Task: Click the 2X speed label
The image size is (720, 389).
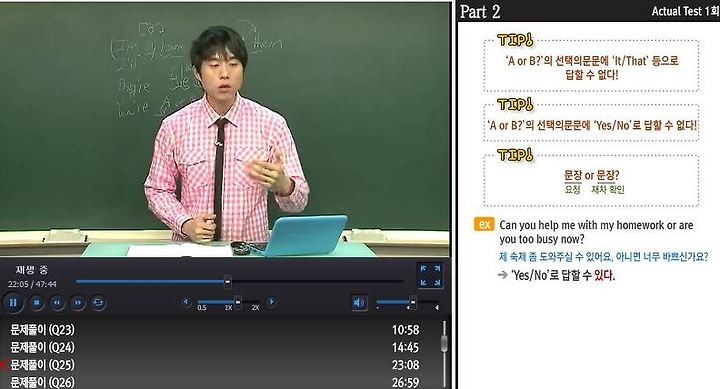Action: tap(255, 308)
